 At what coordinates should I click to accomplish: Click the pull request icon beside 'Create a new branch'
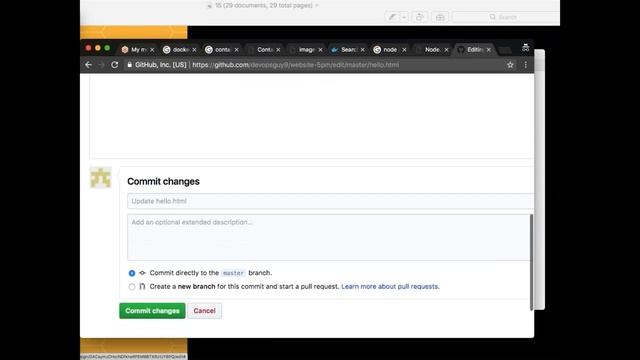coord(142,287)
